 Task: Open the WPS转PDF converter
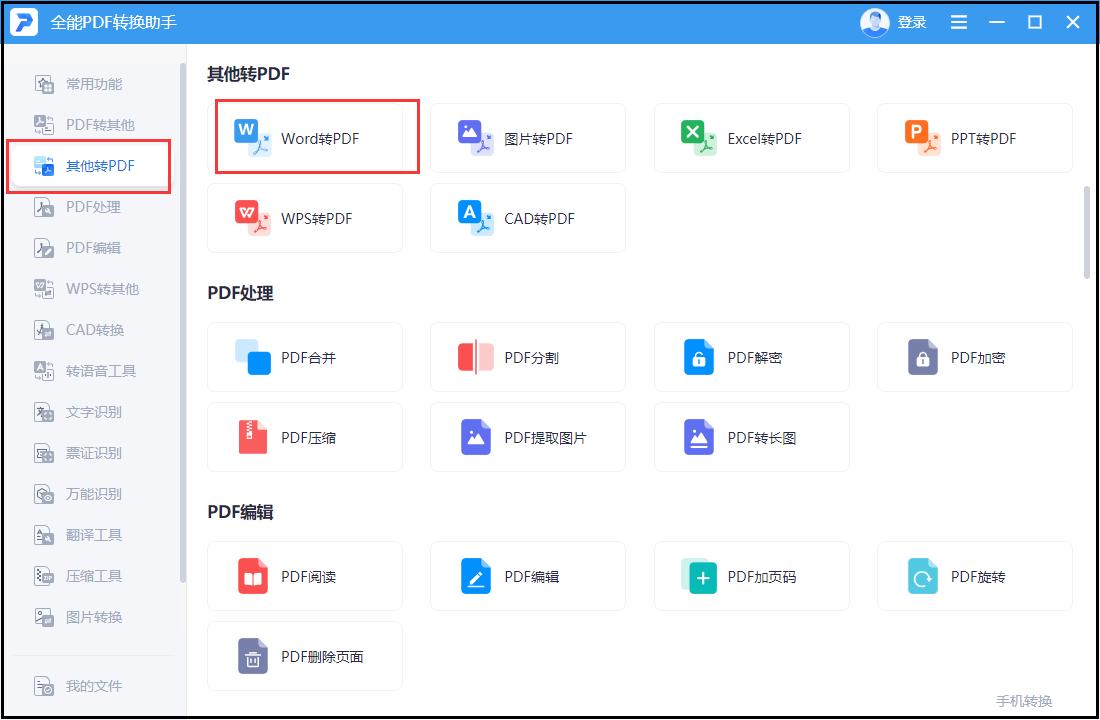pyautogui.click(x=305, y=218)
